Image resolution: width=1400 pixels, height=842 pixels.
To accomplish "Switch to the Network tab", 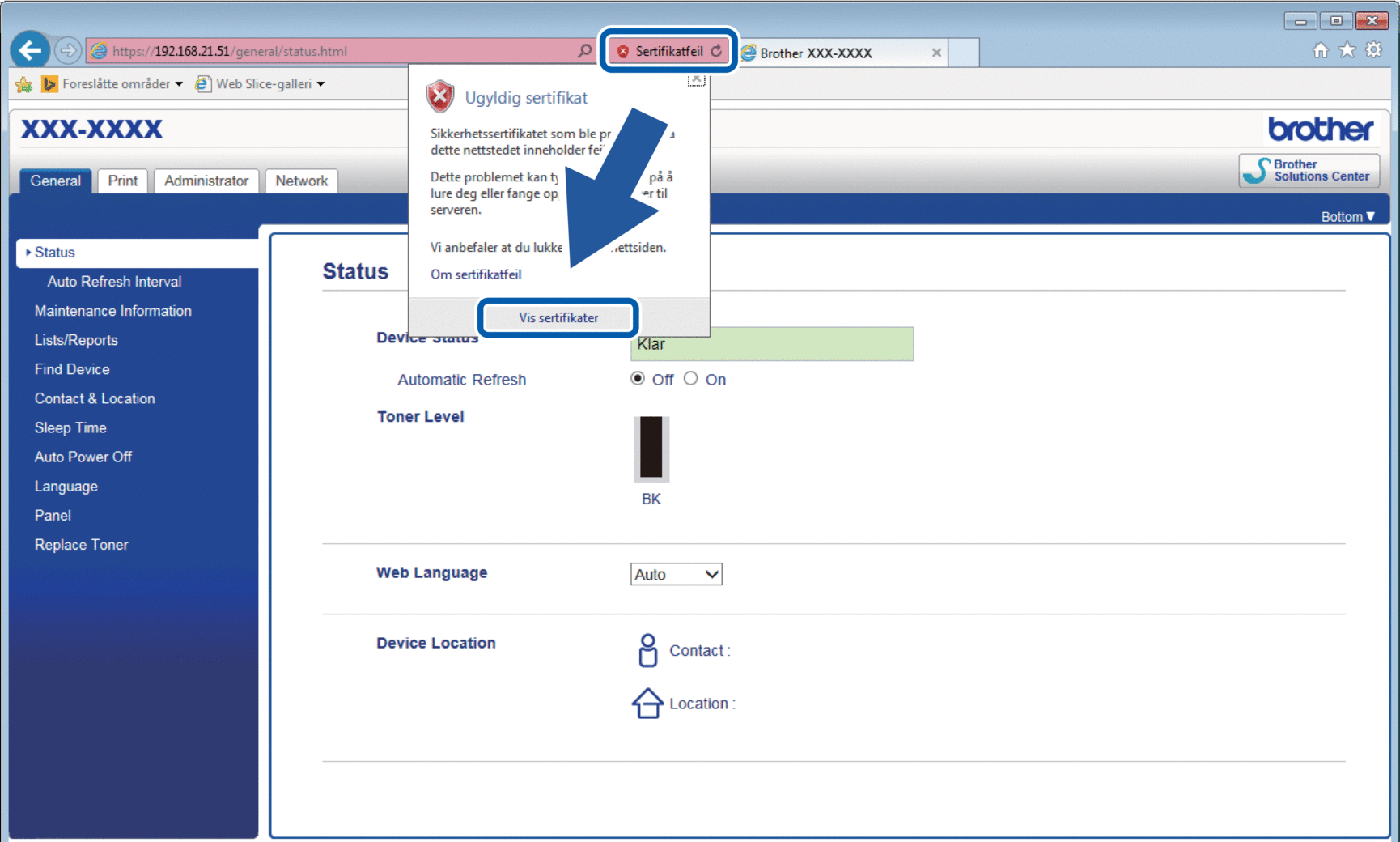I will click(301, 181).
